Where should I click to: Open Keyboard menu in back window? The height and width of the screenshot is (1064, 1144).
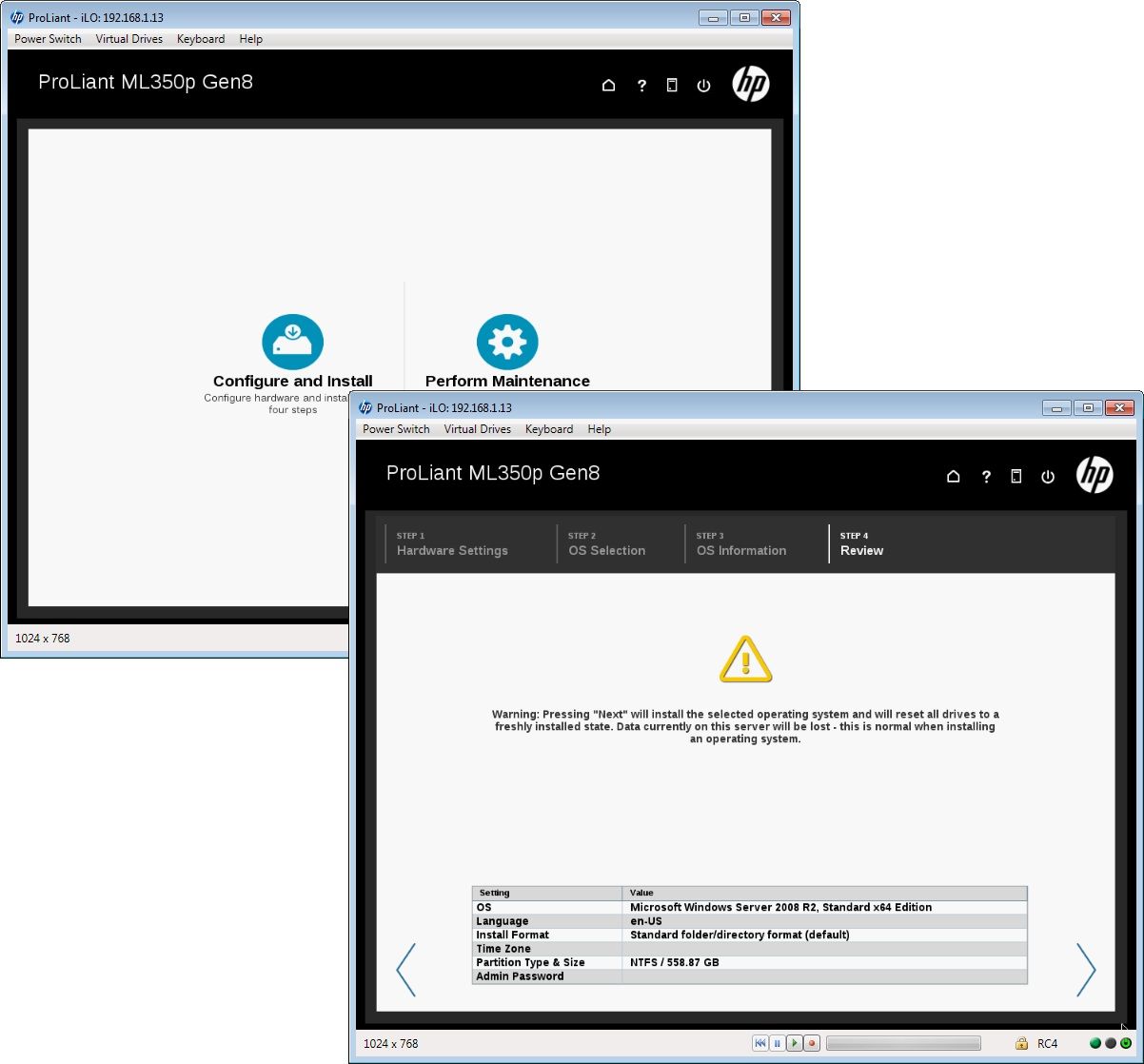[201, 39]
